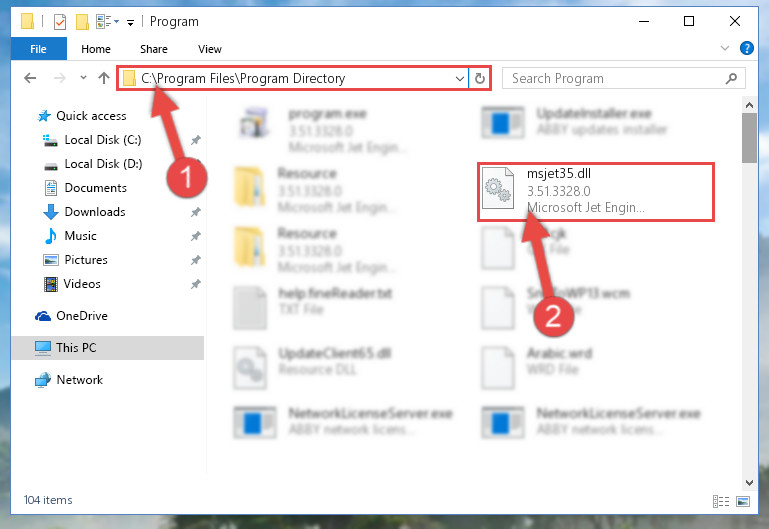The image size is (769, 529).
Task: Click the pin icon next to Pictures
Action: pyautogui.click(x=196, y=260)
